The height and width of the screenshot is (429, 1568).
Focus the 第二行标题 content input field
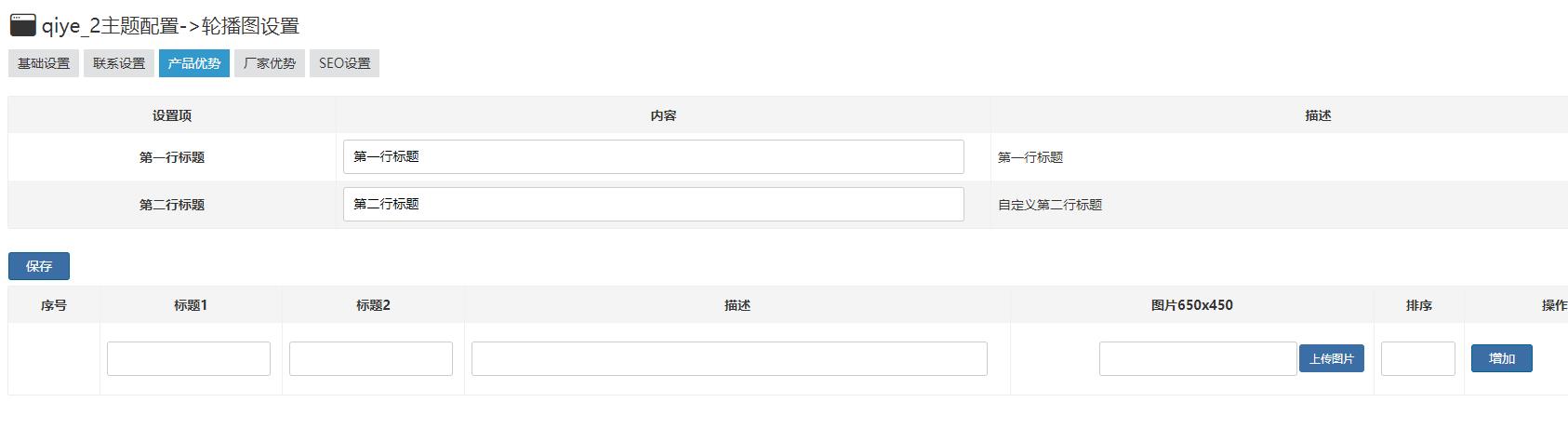[x=654, y=204]
